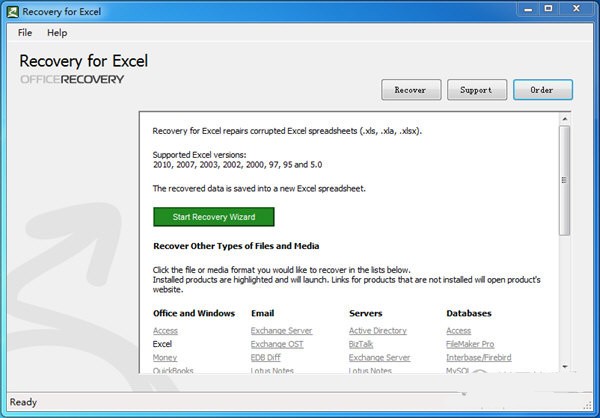Viewport: 600px width, 418px height.
Task: Open the Active Directory link
Action: (377, 331)
